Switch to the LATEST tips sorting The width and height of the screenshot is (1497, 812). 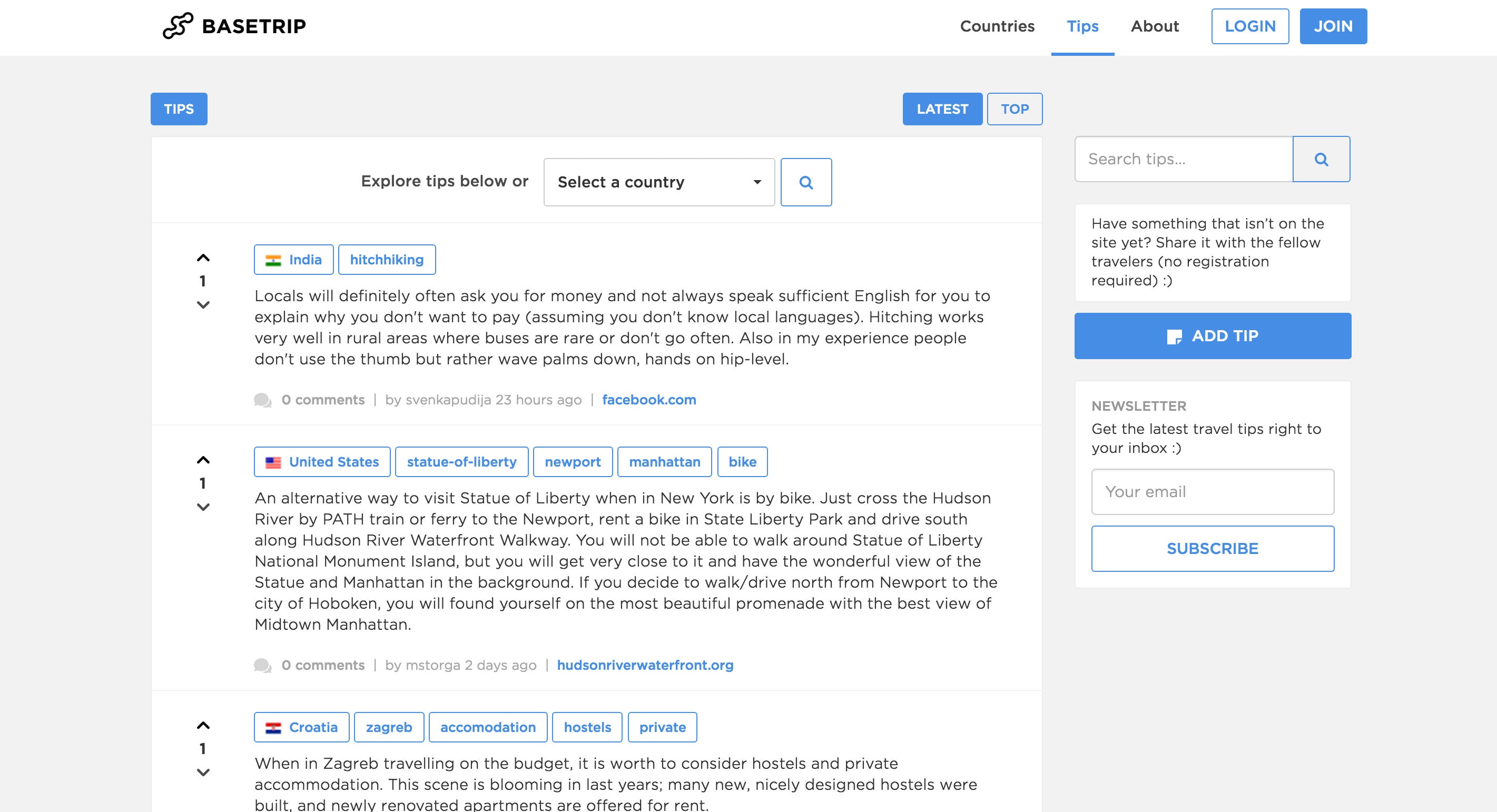[x=941, y=109]
